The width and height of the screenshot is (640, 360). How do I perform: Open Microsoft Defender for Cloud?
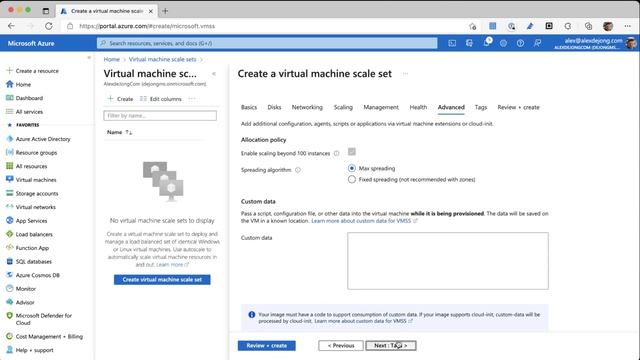tap(39, 319)
